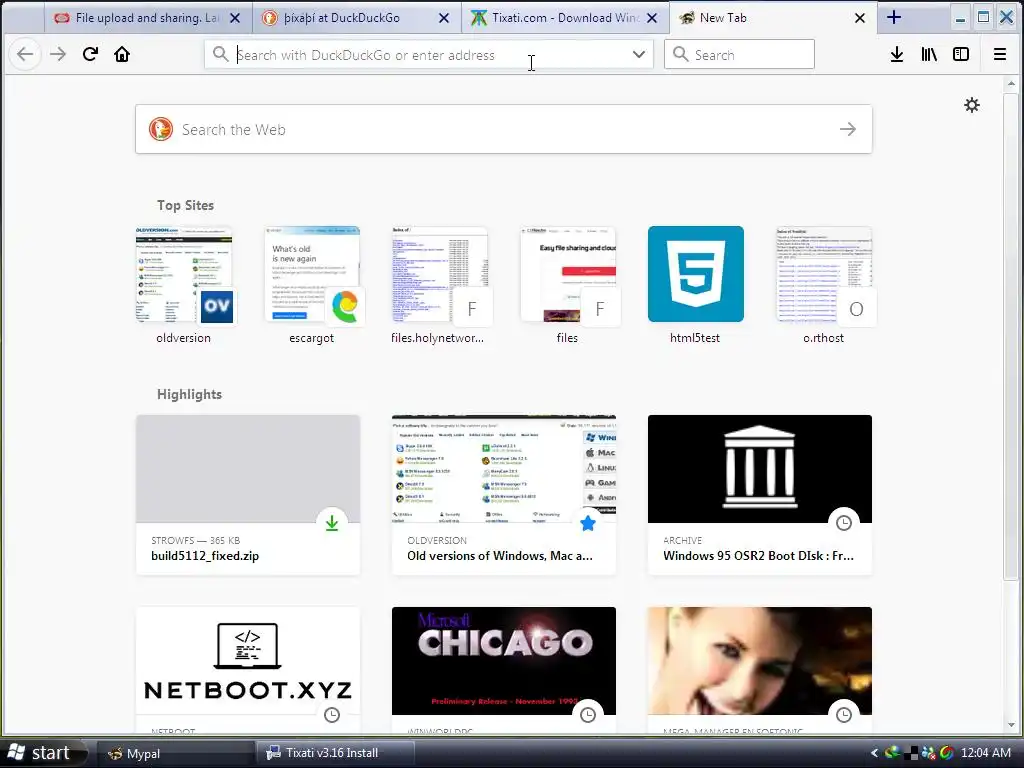
Task: Click the Top Sites section heading
Action: (x=185, y=205)
